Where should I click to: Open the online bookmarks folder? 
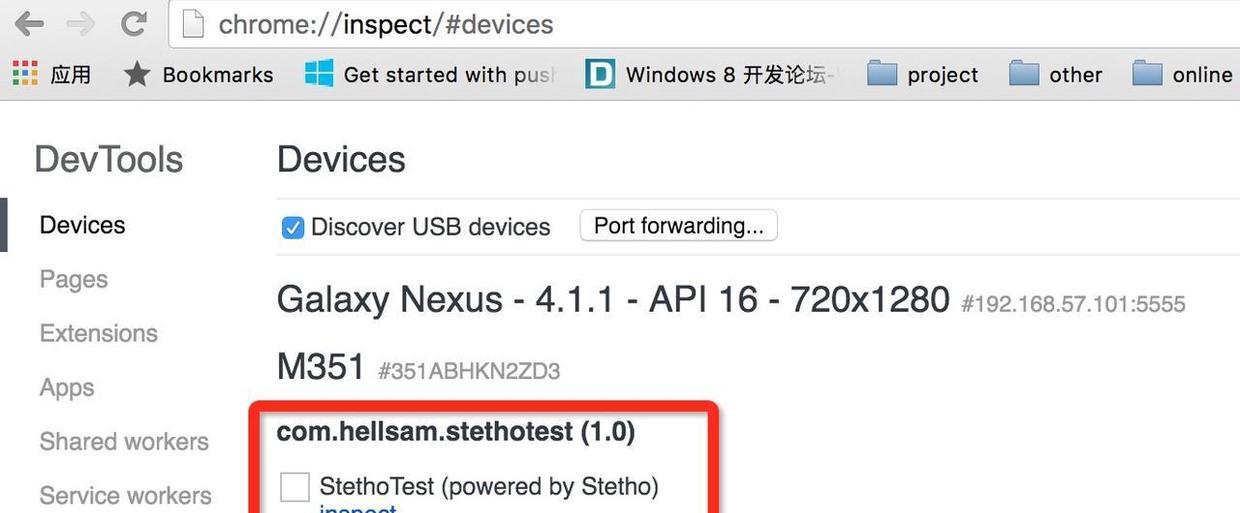coord(1147,74)
